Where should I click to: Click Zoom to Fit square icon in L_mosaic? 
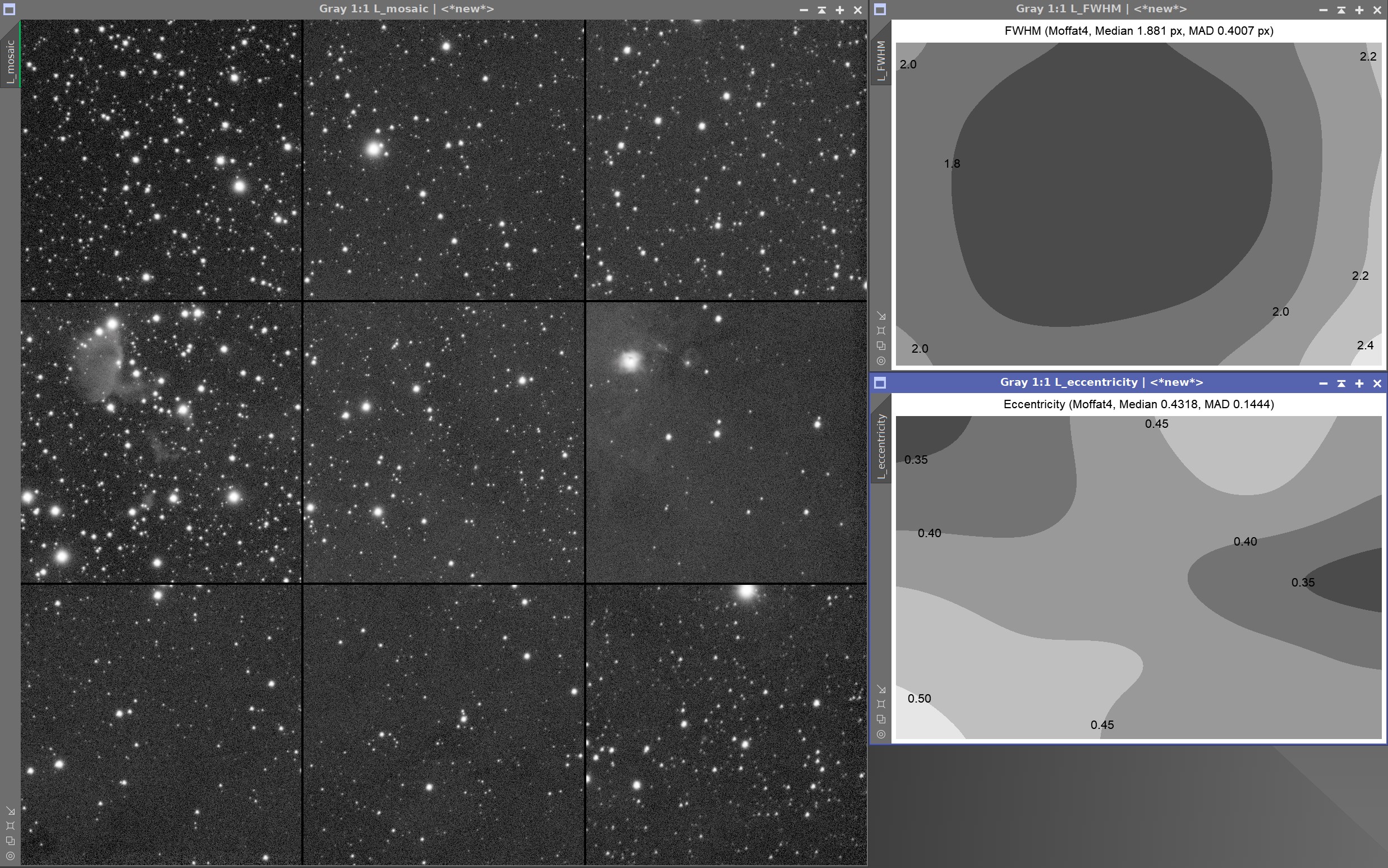10,825
